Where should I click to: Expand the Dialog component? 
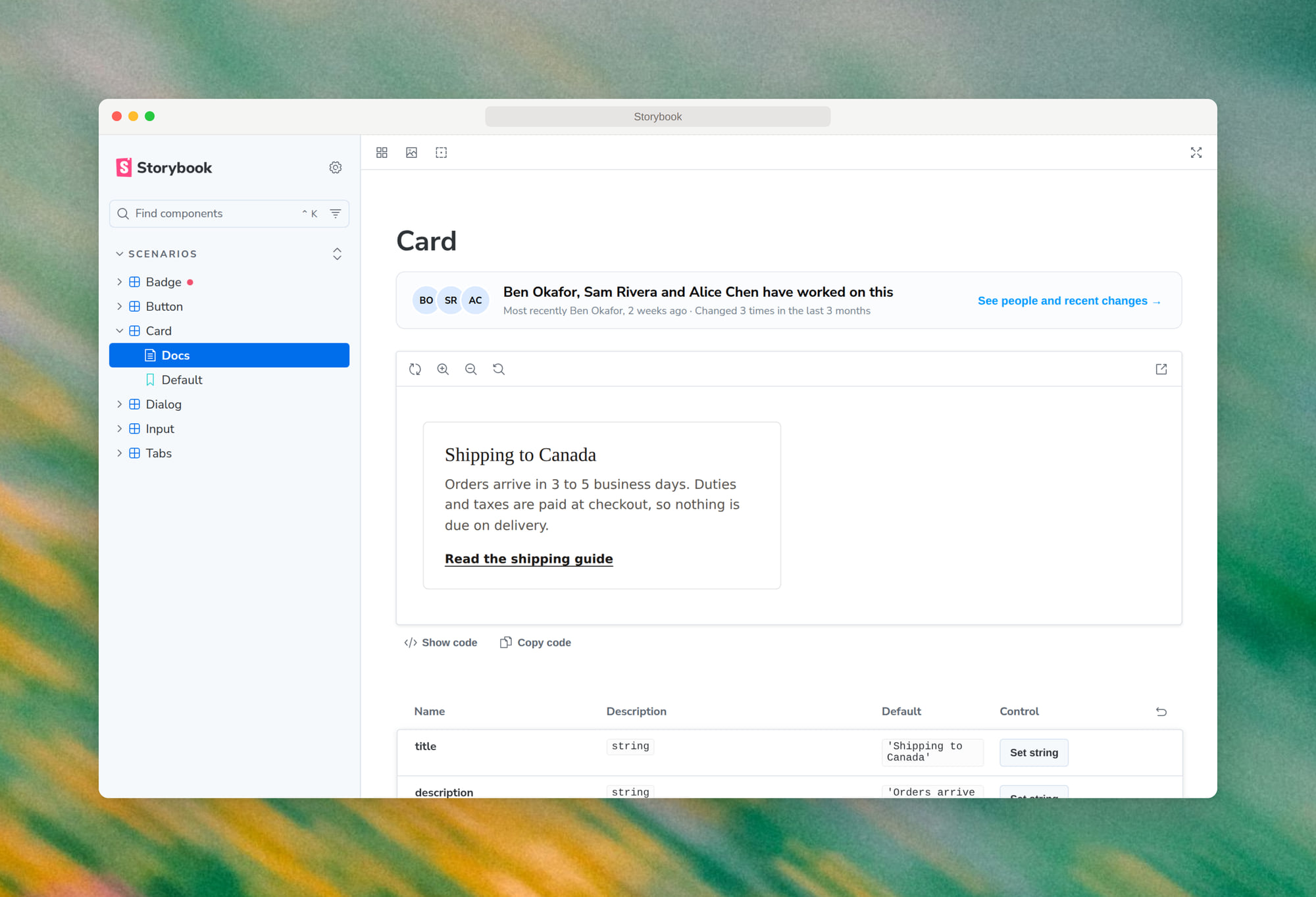(x=229, y=404)
